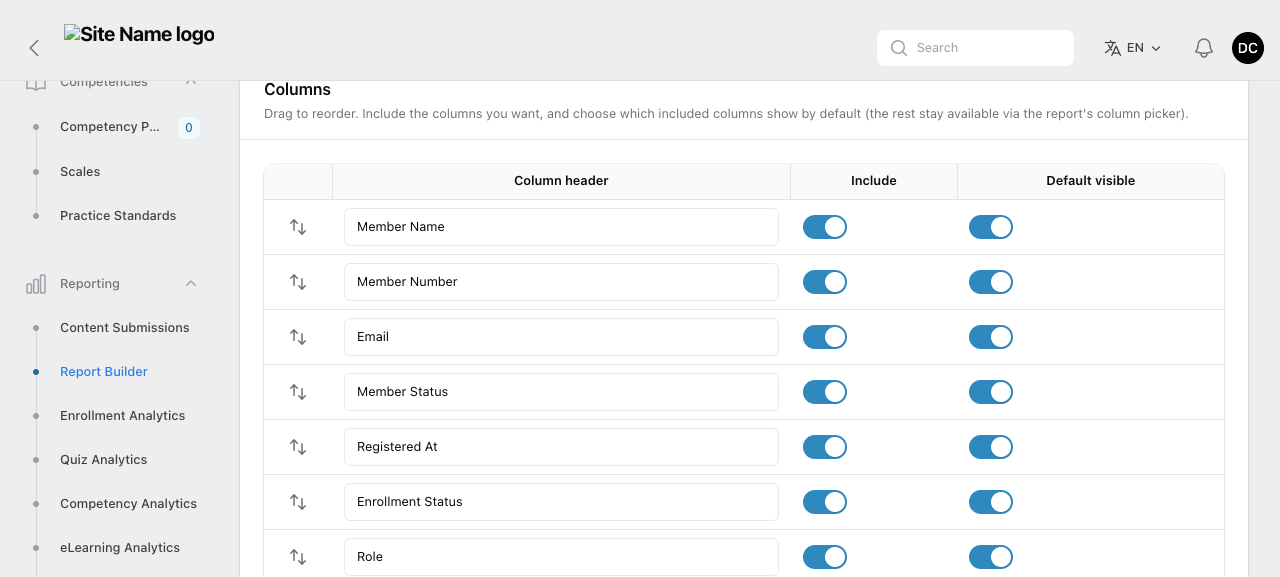Switch off Include for Registered At
This screenshot has height=577, width=1280.
click(x=825, y=447)
